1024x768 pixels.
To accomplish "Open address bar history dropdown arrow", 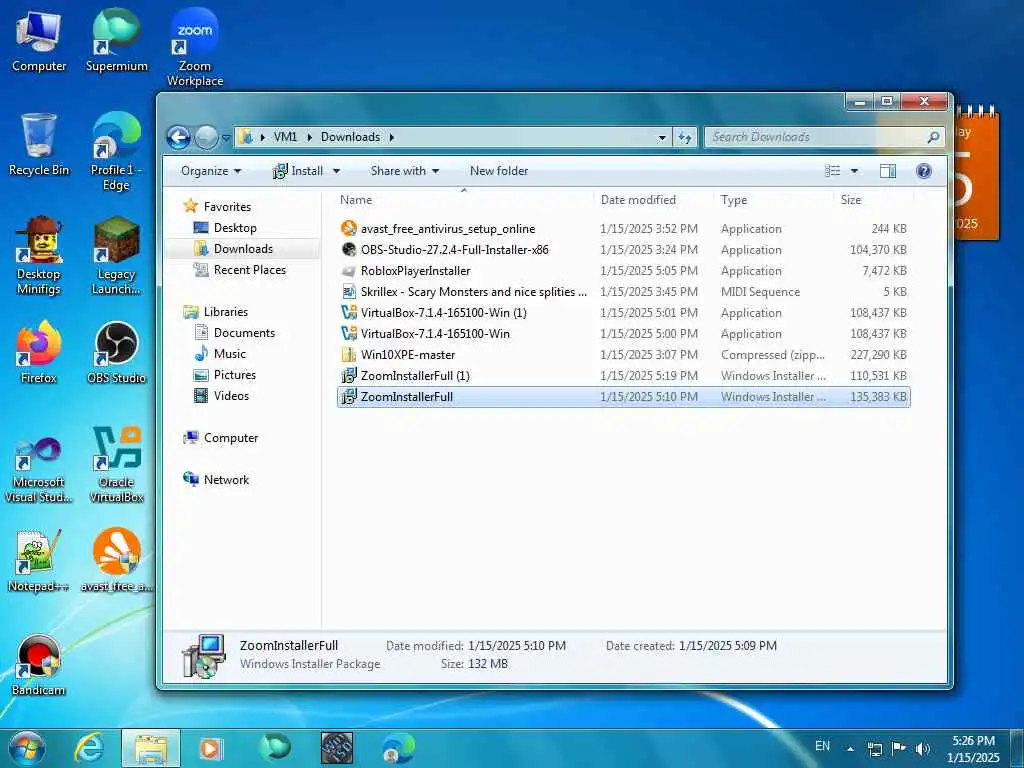I will pos(662,137).
